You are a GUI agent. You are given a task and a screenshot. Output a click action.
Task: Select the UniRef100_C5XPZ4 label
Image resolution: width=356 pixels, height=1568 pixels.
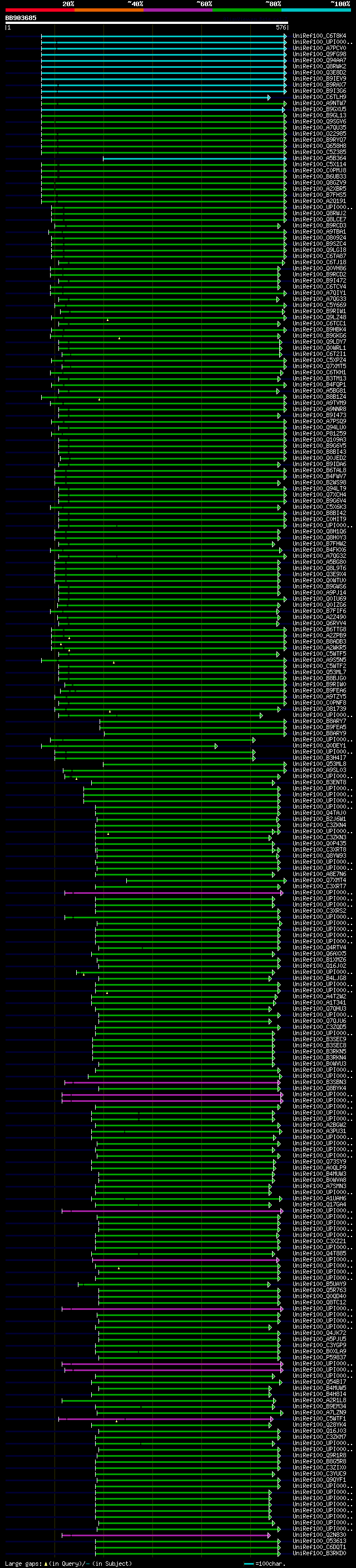319,360
